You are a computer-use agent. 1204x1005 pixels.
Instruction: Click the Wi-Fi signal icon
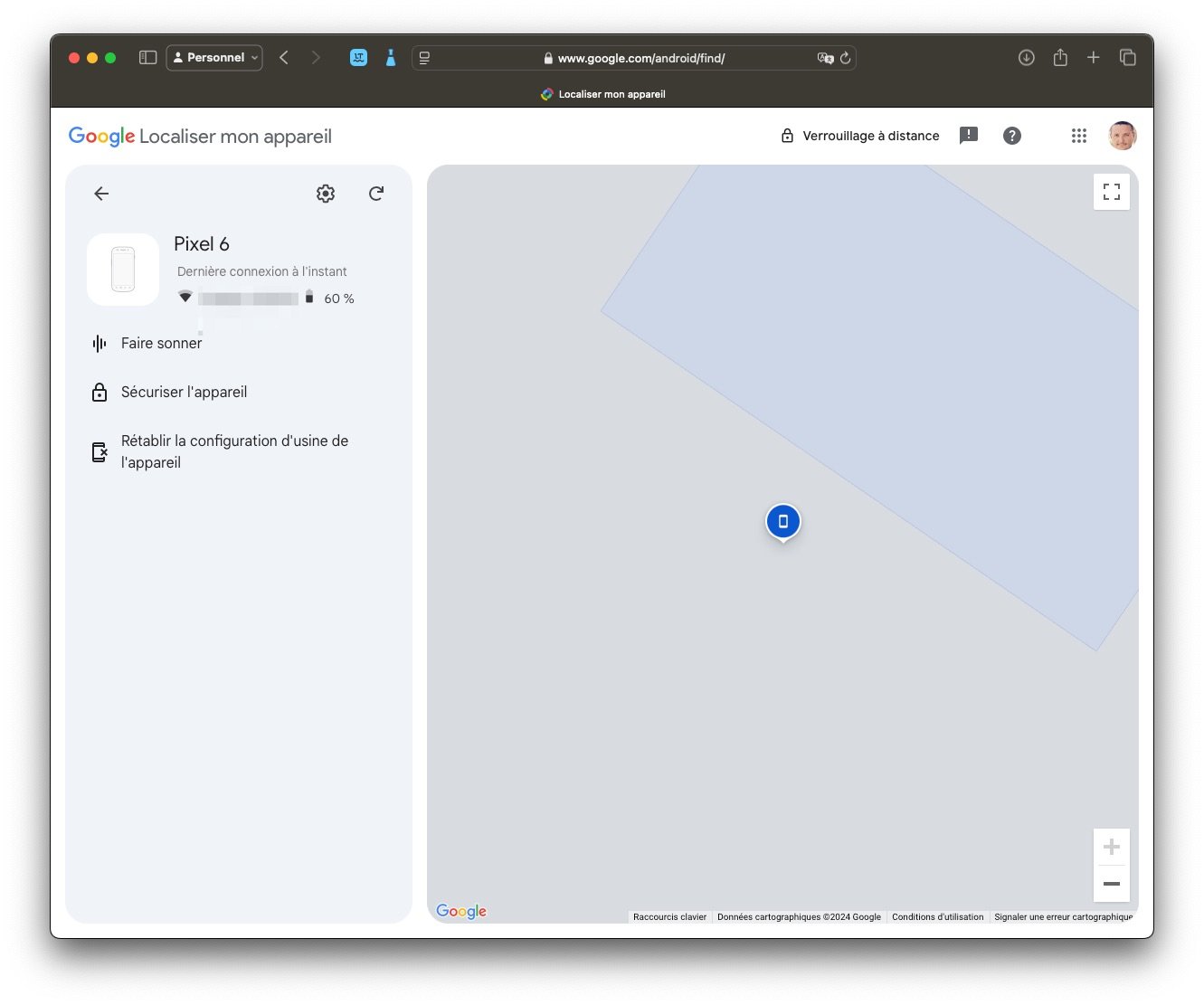(x=185, y=297)
